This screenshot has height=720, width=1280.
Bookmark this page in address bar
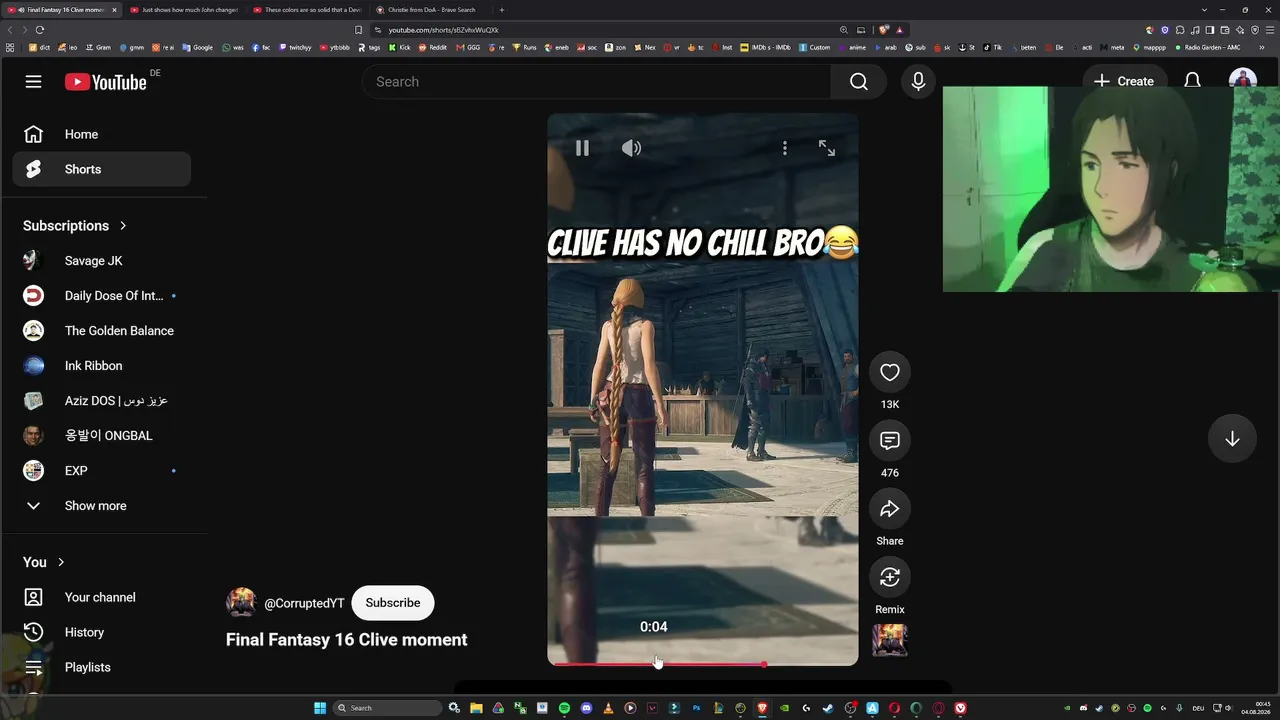(x=359, y=30)
